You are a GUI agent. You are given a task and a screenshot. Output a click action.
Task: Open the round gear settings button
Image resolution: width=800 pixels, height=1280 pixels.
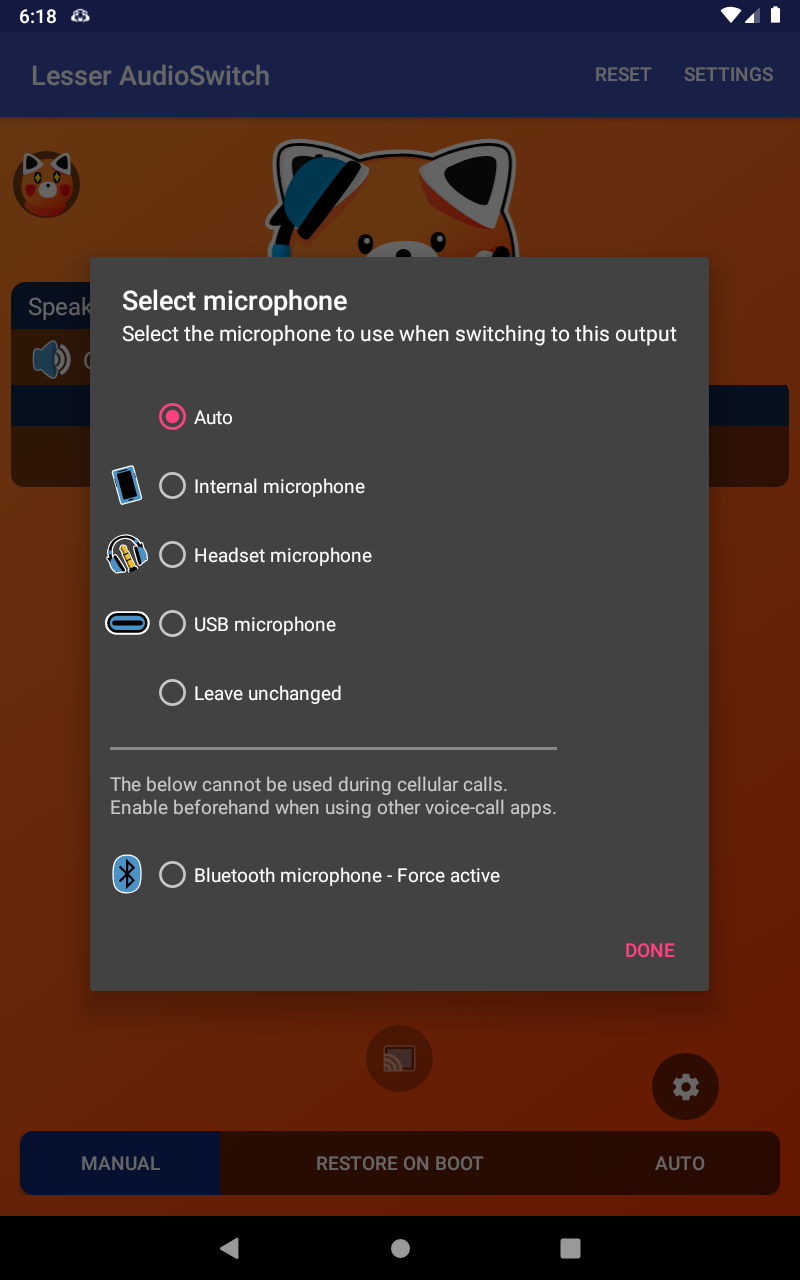(685, 1086)
